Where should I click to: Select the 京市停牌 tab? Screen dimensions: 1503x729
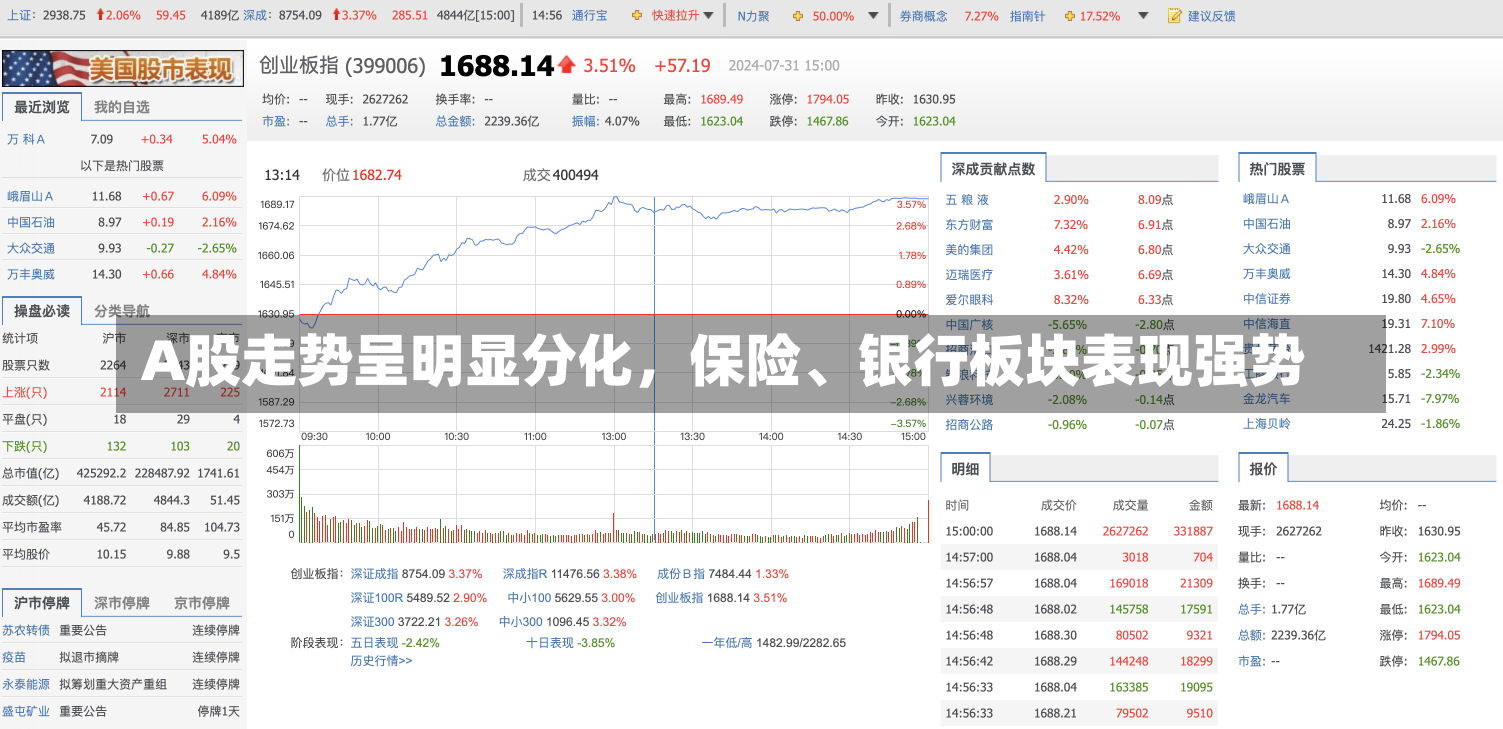point(202,603)
